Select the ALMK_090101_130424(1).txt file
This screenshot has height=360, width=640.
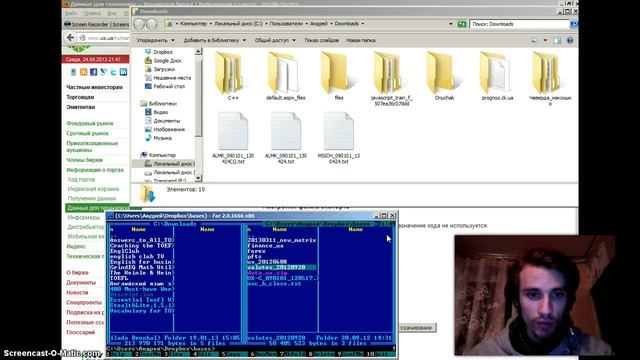tap(233, 138)
